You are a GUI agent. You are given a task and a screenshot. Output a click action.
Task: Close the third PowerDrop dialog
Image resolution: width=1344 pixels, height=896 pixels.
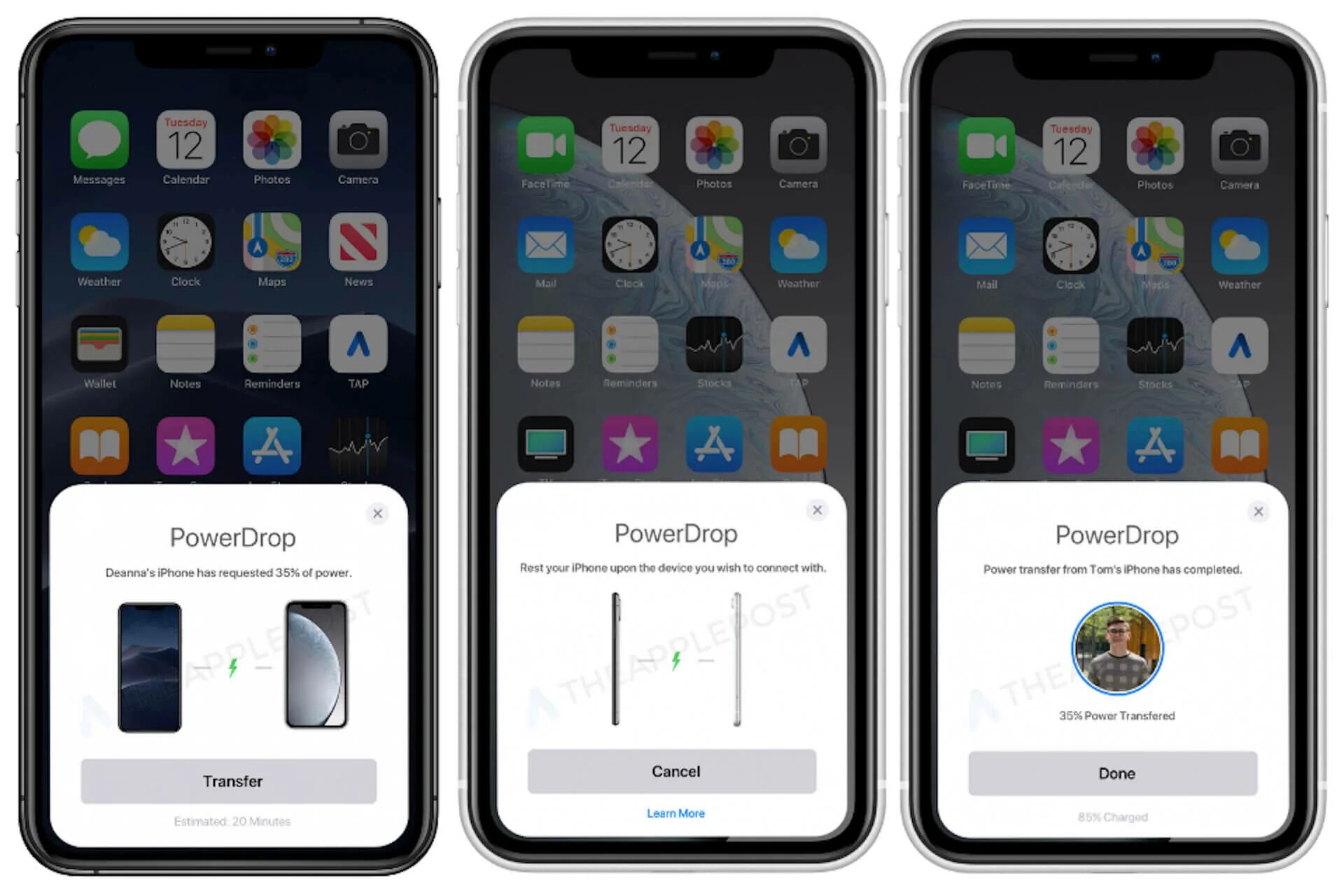pos(1258,510)
